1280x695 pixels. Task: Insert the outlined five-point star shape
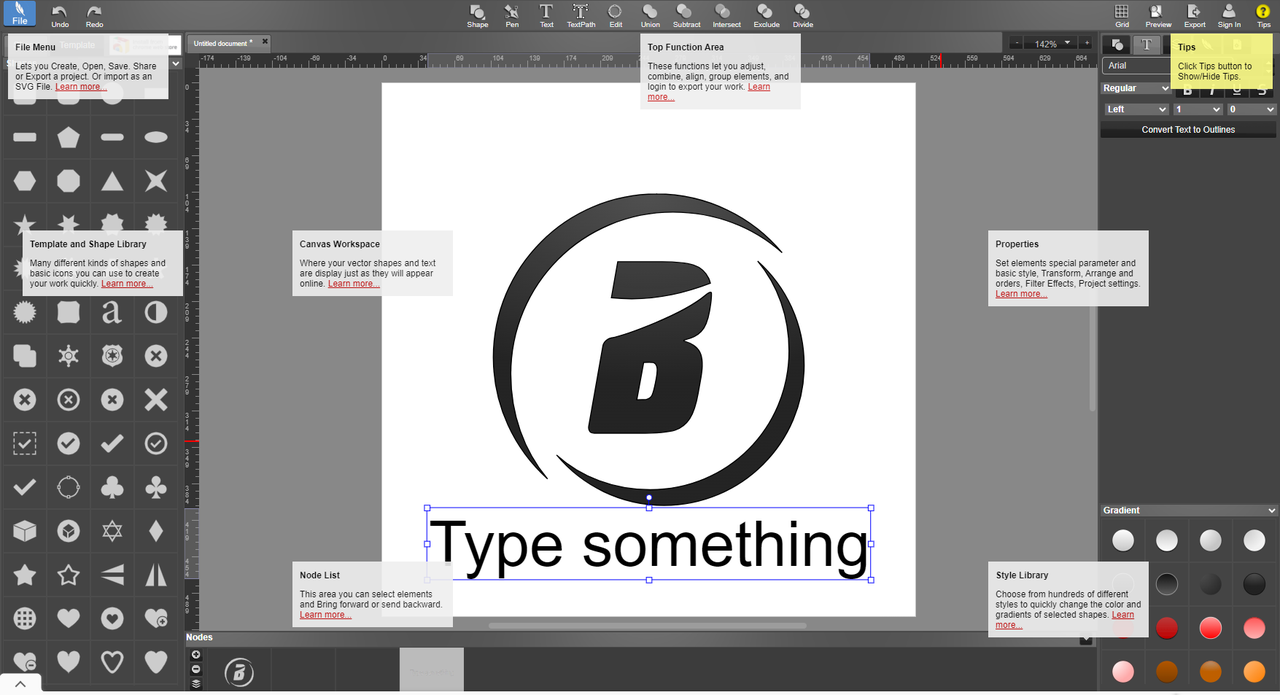(x=68, y=574)
